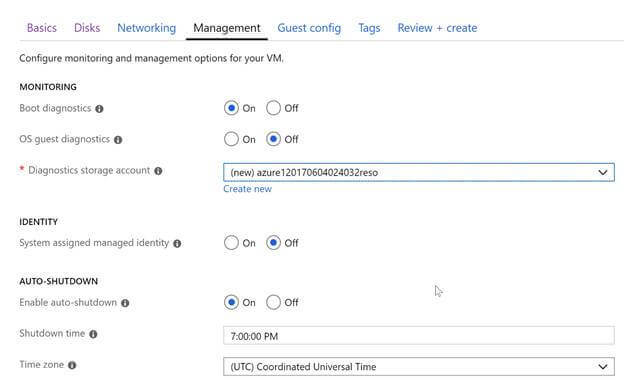624x380 pixels.
Task: Switch to the Disks tab
Action: coord(87,28)
